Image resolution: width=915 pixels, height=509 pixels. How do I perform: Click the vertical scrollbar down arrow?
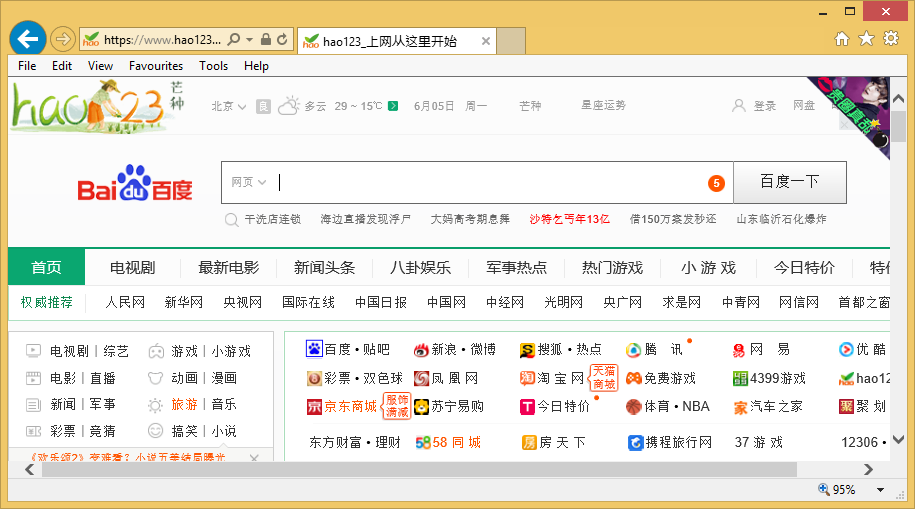coord(899,440)
